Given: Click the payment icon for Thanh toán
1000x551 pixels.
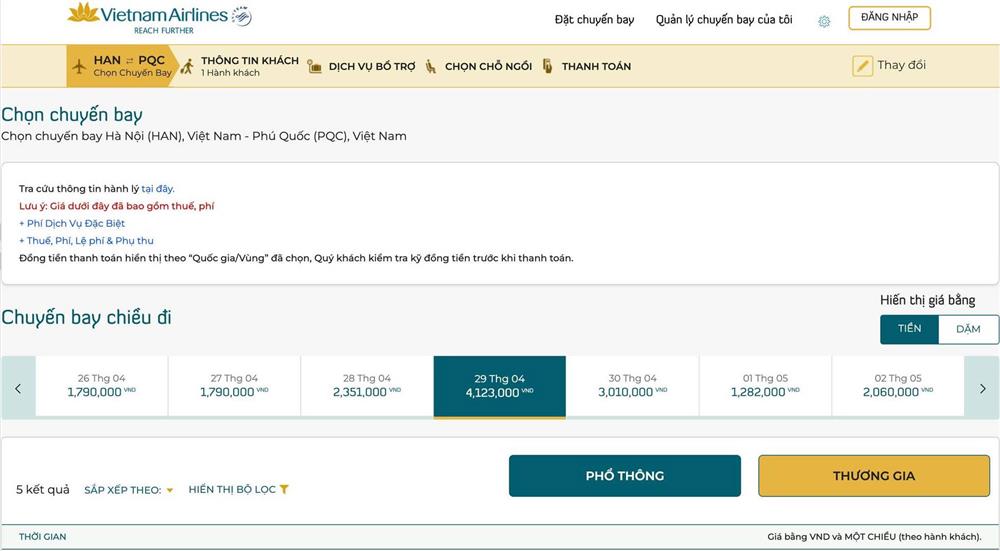Looking at the screenshot, I should [547, 67].
